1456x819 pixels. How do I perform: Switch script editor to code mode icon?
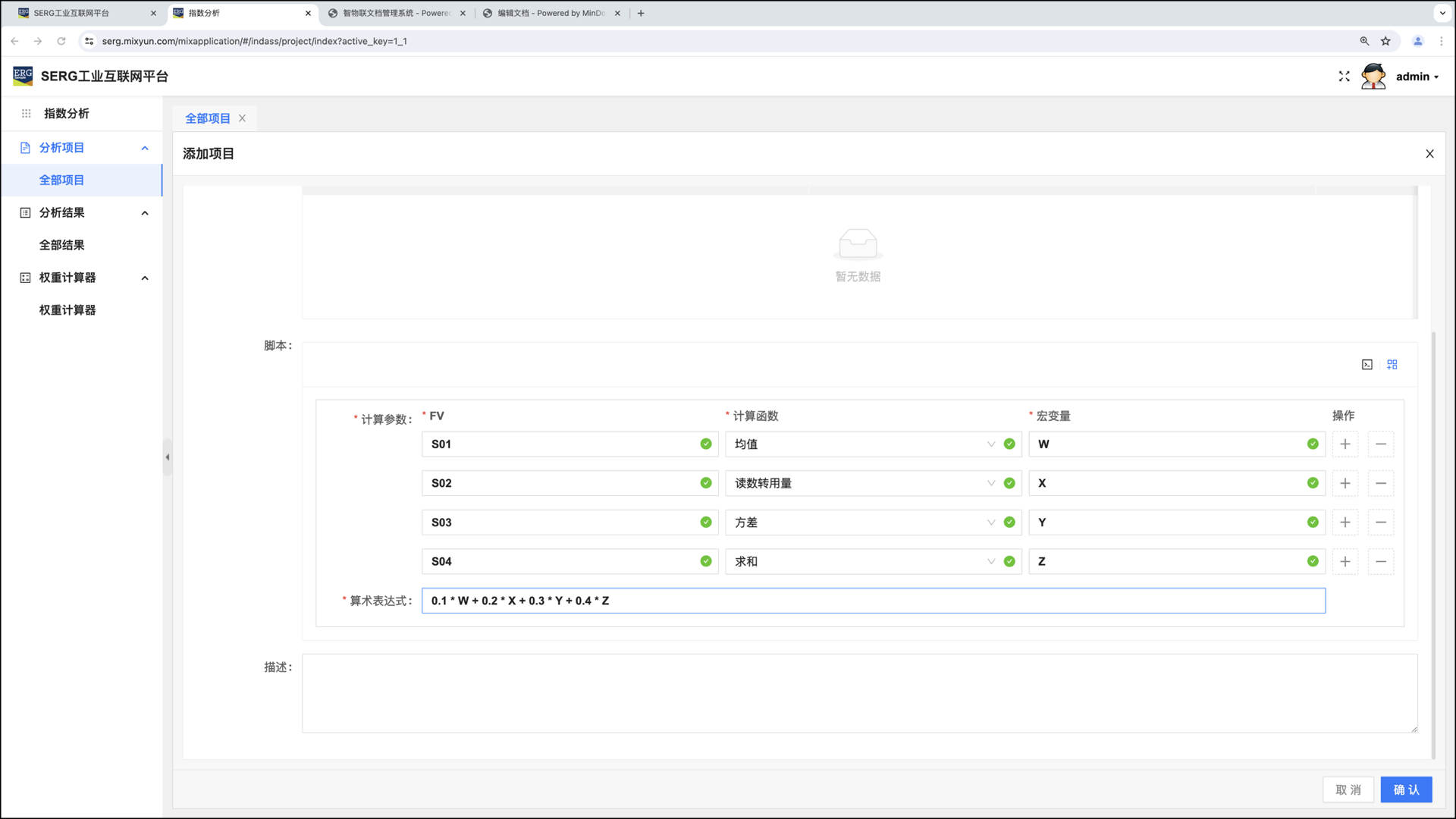tap(1367, 365)
